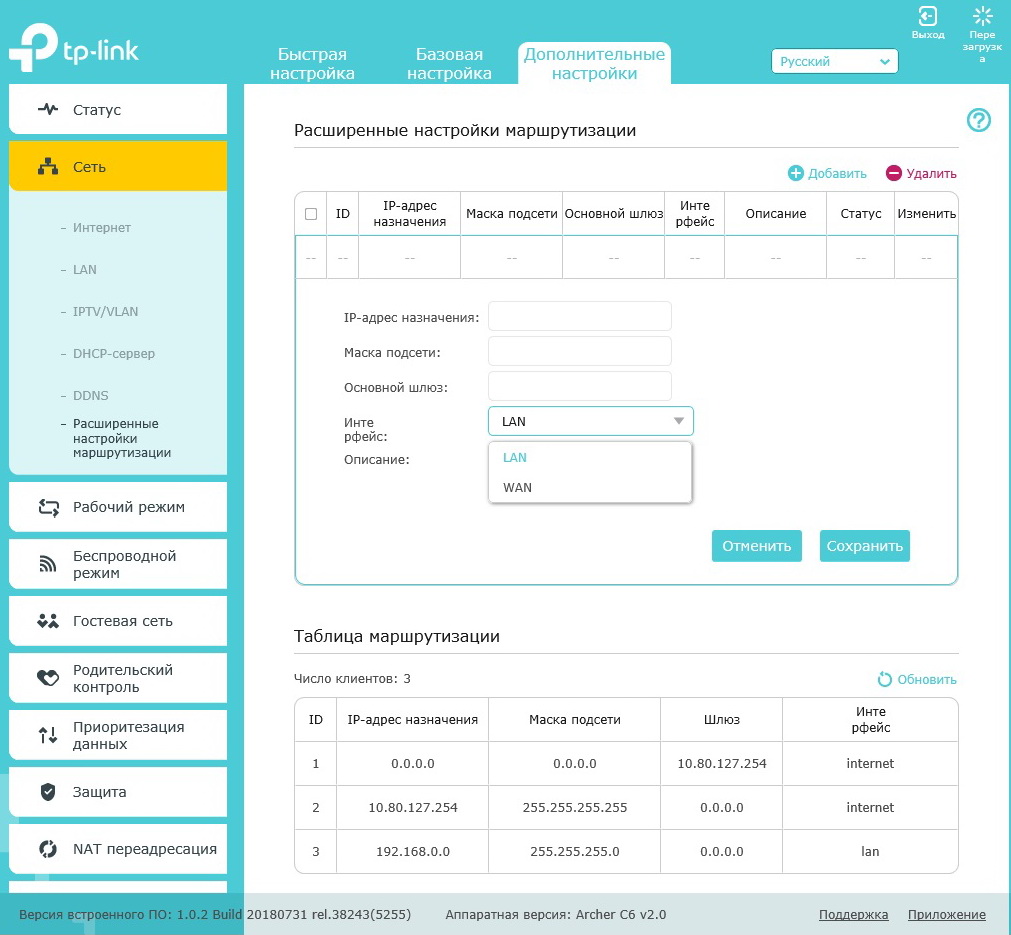
Task: Collapse the interface dropdown showing LAN
Action: point(590,421)
